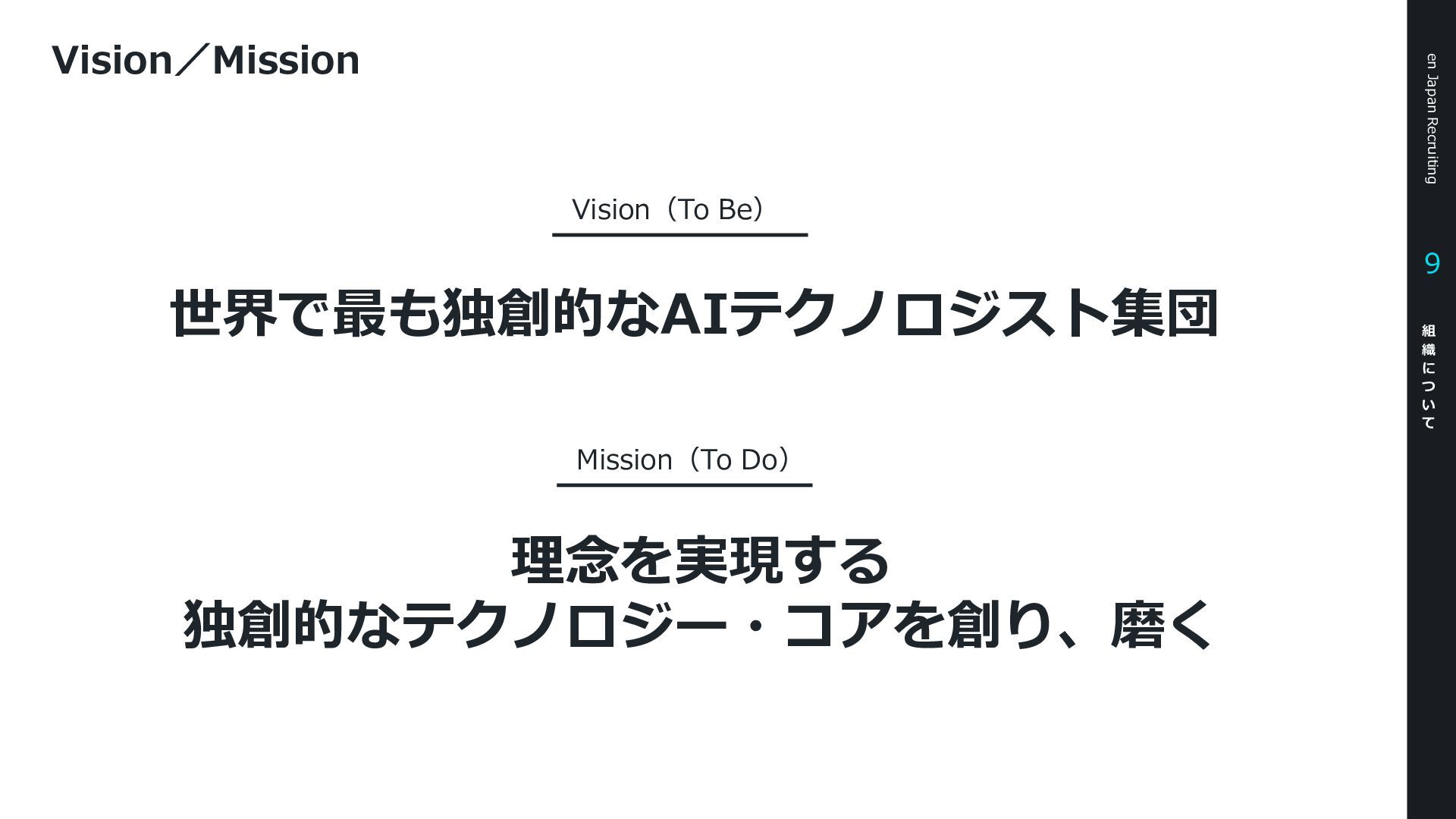Click the en Japan Recruiting sidebar label
This screenshot has height=819, width=1456.
[1431, 118]
